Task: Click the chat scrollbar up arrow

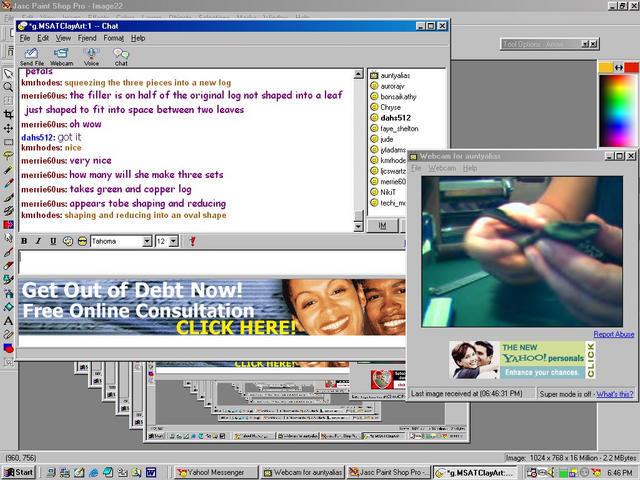Action: tap(358, 74)
